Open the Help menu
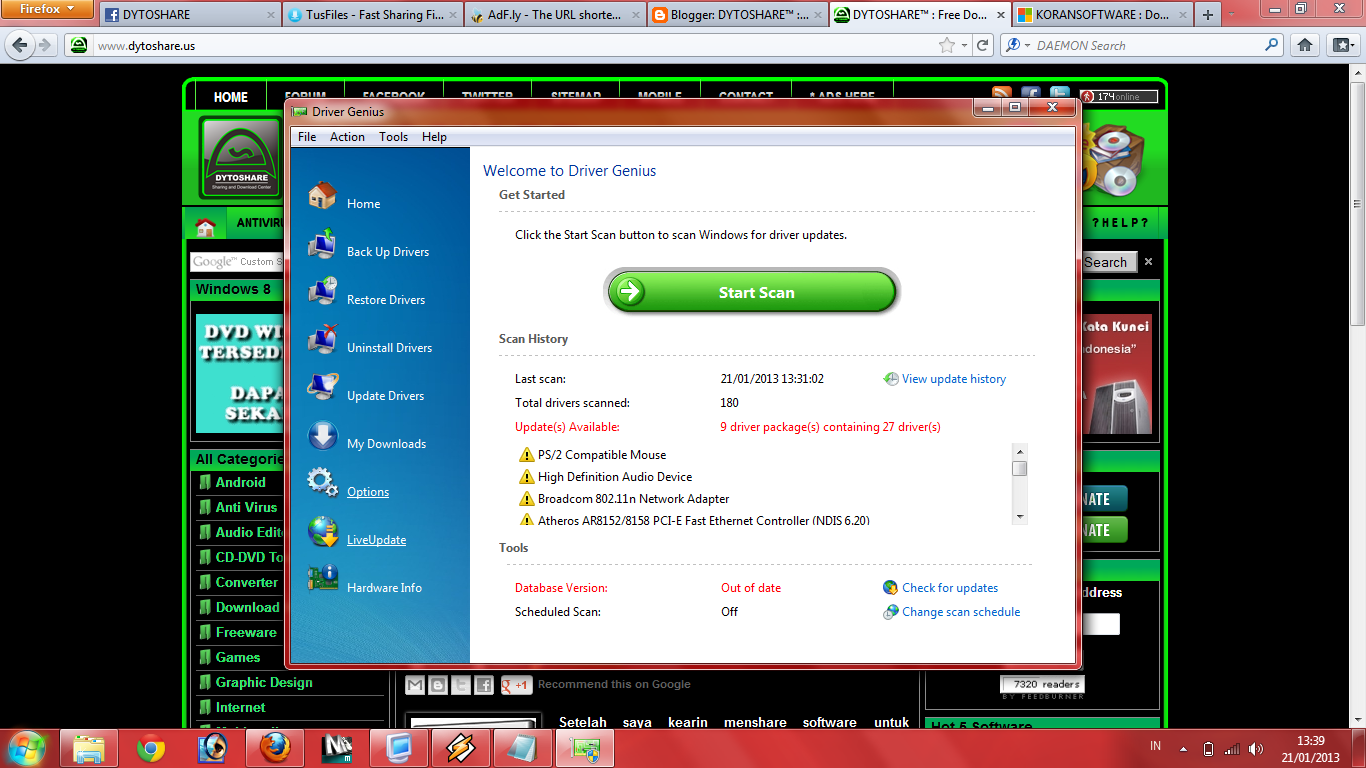This screenshot has width=1366, height=768. [434, 137]
